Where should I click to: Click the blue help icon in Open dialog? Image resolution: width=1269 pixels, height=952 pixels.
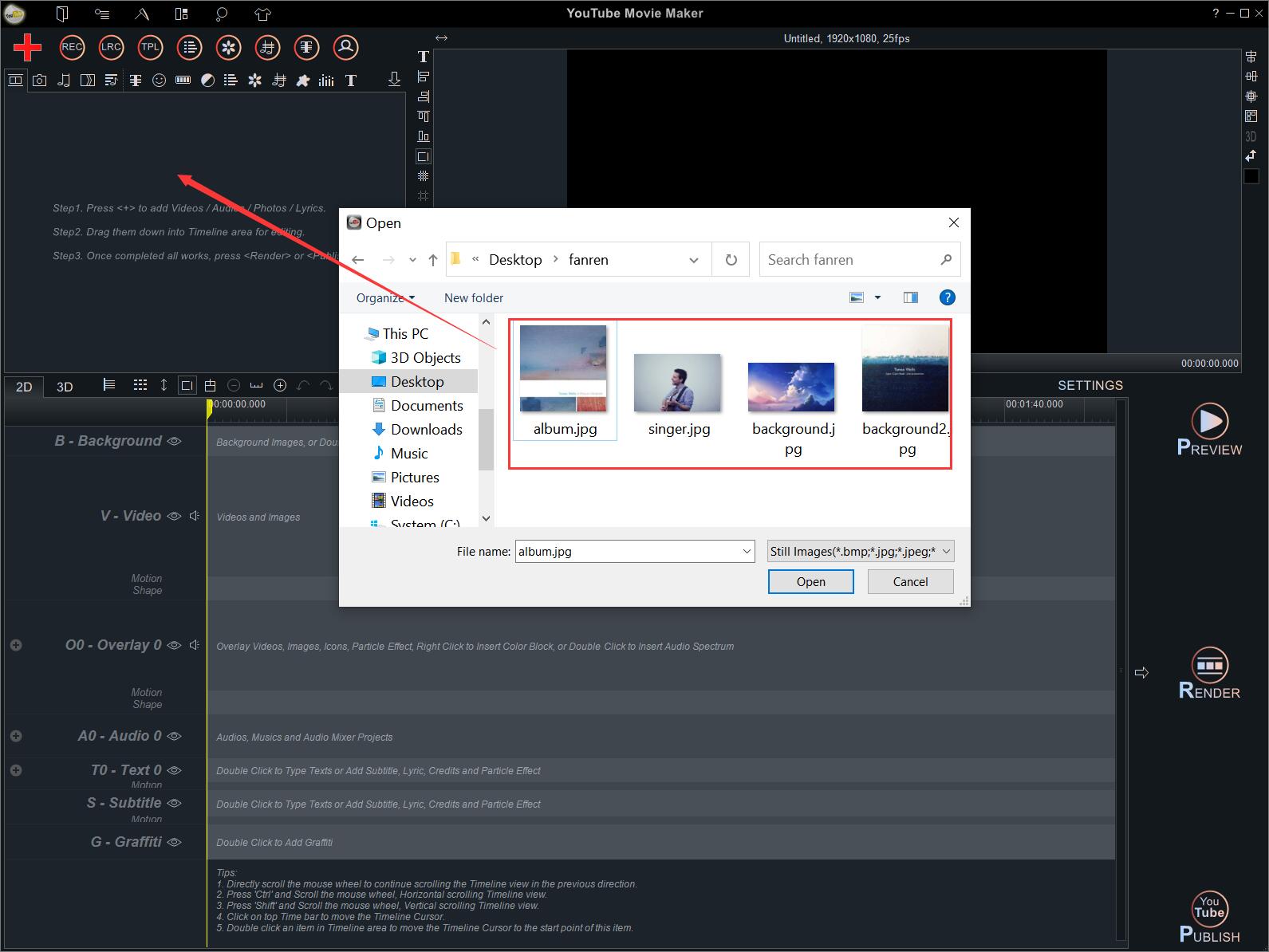947,297
